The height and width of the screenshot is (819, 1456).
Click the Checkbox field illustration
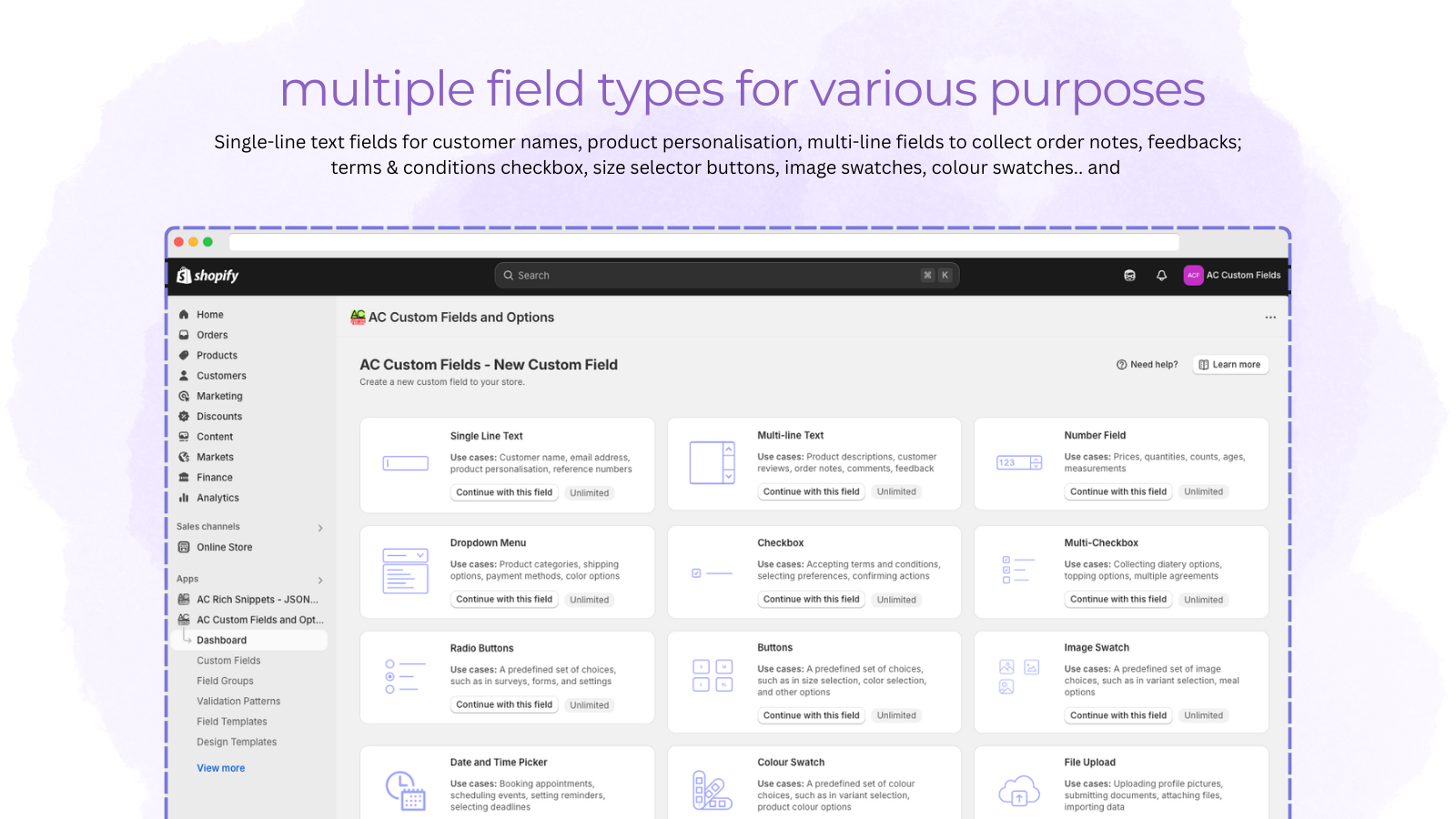click(x=713, y=573)
